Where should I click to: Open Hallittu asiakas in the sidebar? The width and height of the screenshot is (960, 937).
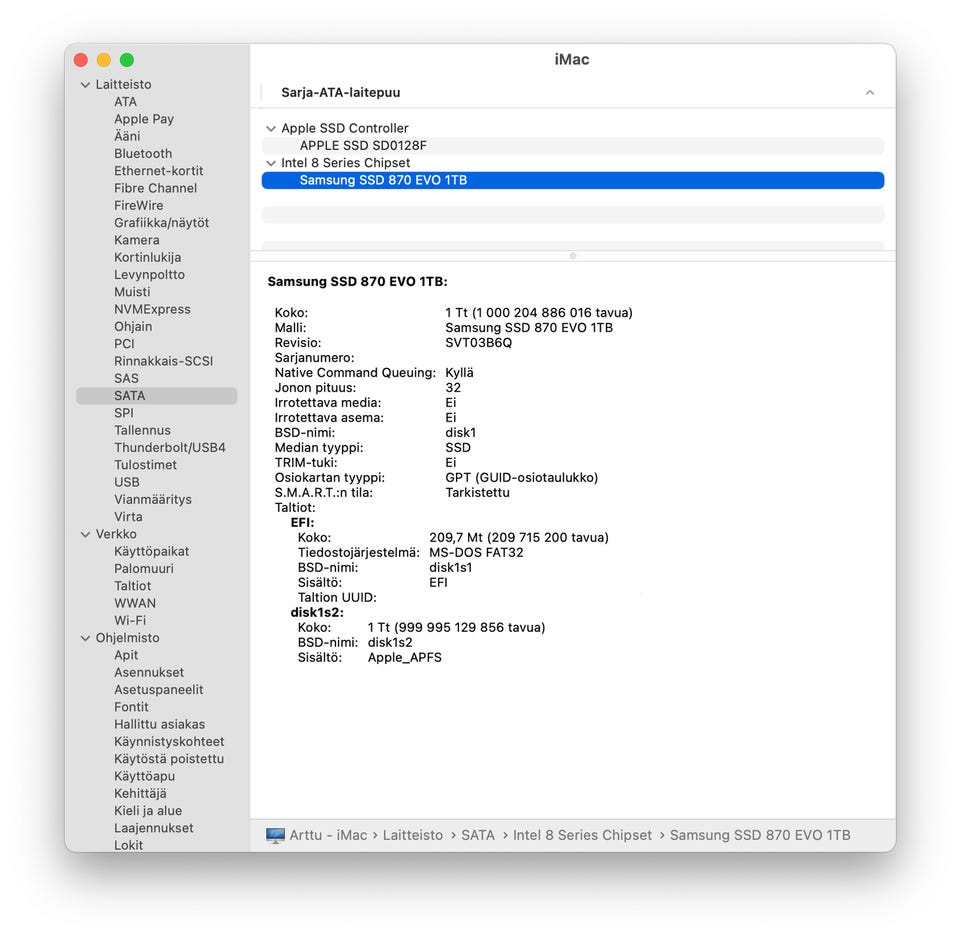[160, 724]
